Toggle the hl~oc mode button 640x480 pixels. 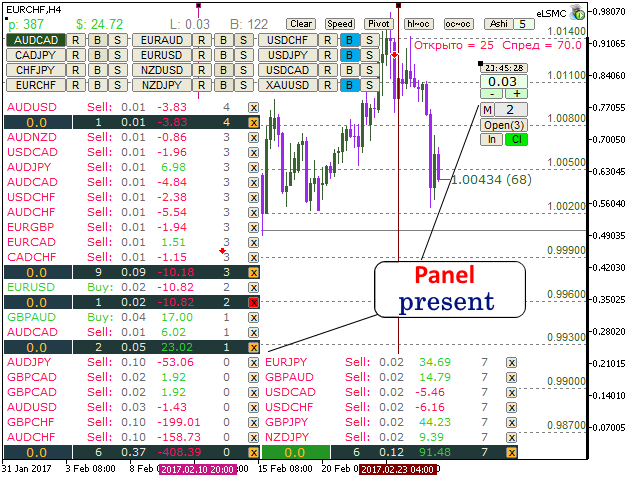418,24
